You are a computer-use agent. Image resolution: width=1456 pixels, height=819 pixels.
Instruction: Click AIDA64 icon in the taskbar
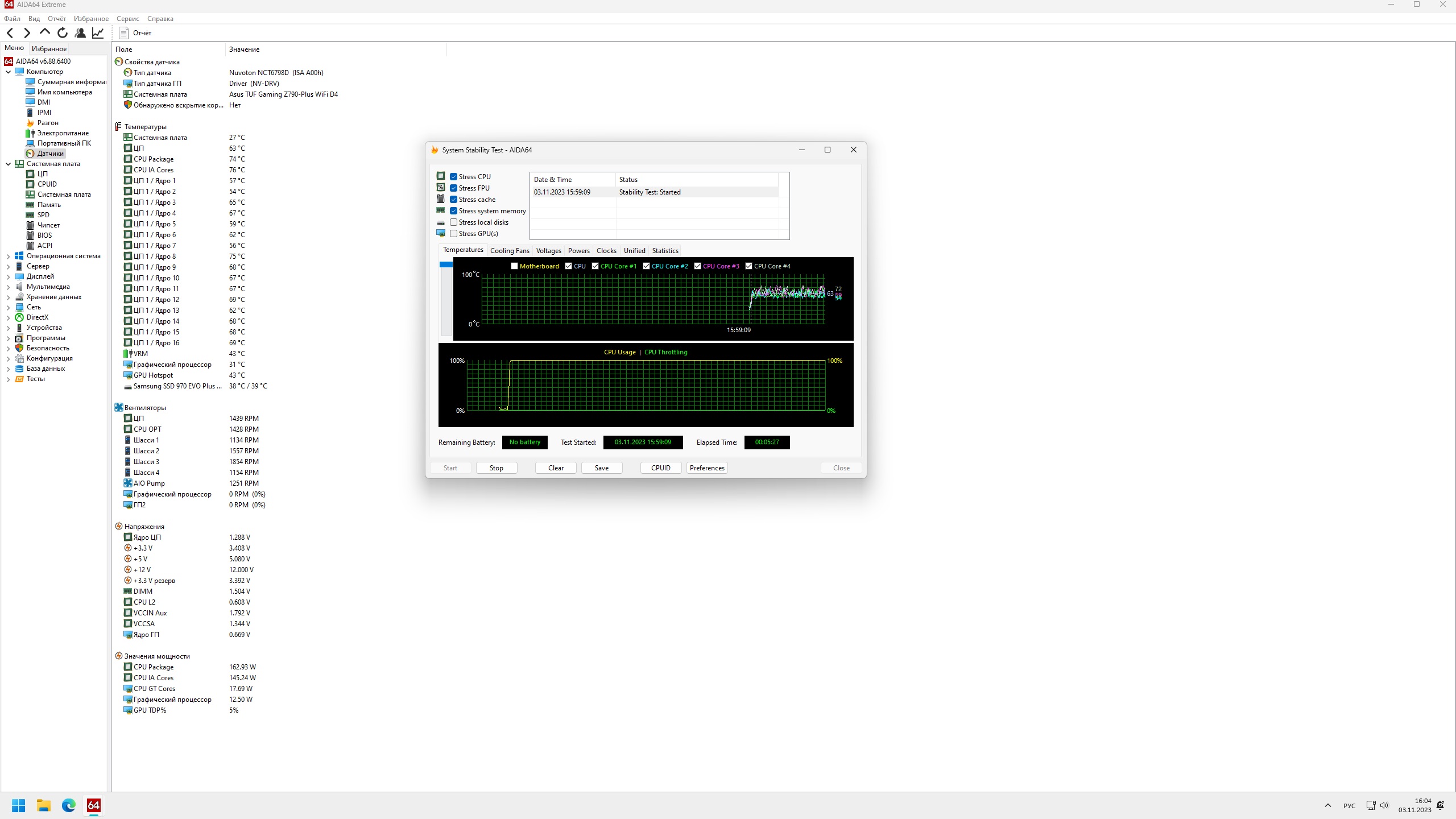(93, 805)
